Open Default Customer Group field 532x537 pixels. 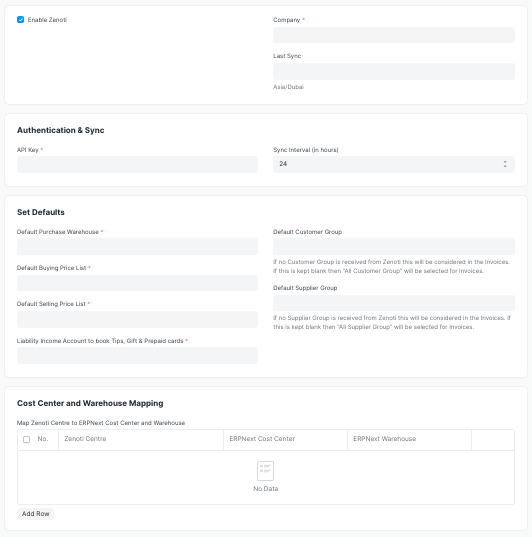coord(394,247)
